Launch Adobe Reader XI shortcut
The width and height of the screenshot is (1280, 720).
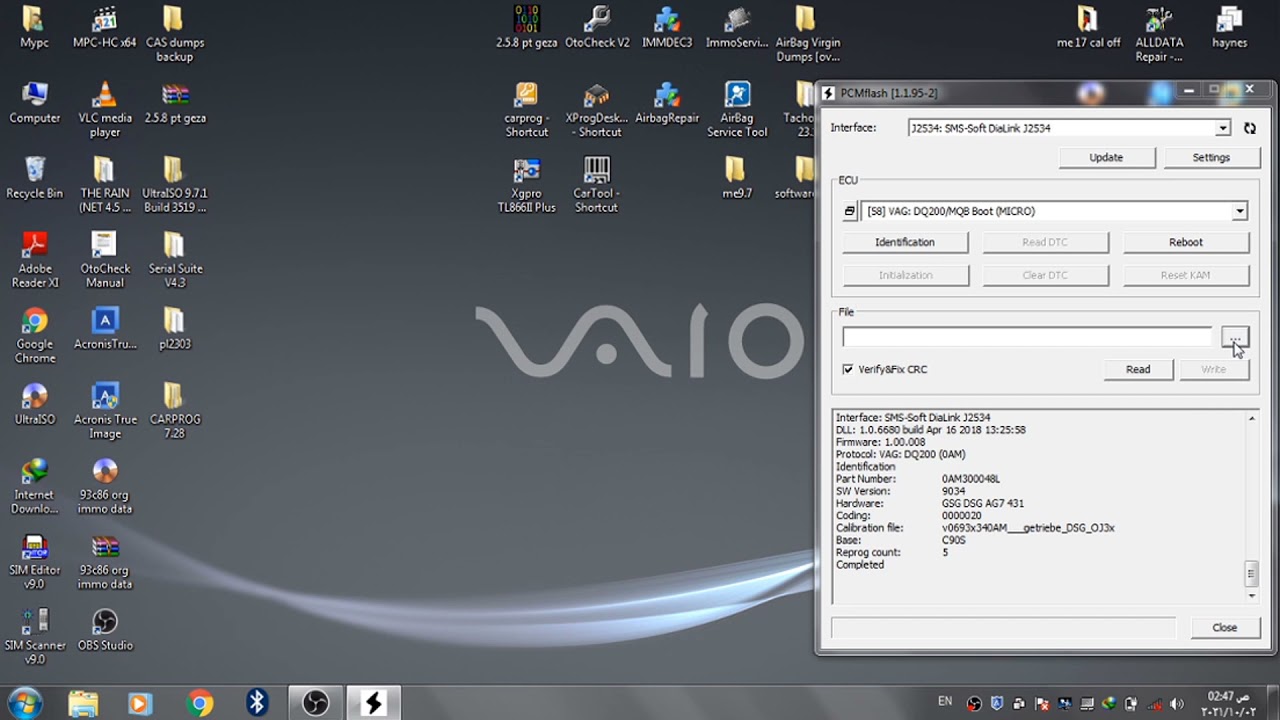(34, 259)
